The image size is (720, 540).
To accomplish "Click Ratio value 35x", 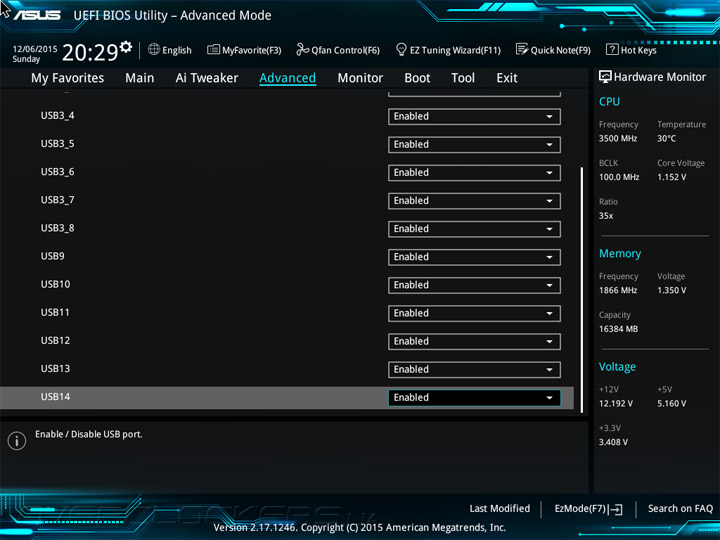I will point(606,216).
